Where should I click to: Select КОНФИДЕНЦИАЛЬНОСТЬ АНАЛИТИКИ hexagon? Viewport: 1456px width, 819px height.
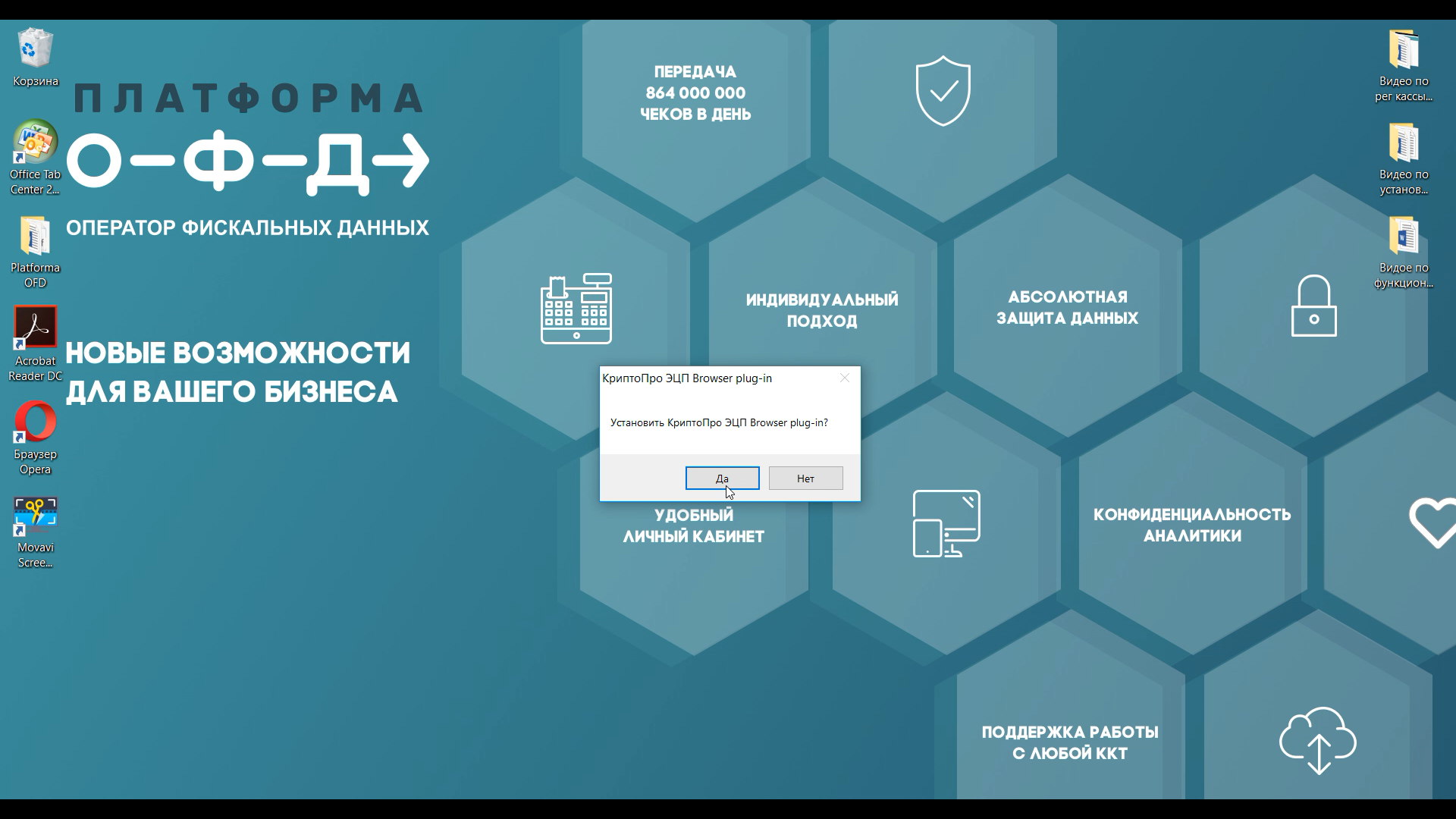[1192, 524]
